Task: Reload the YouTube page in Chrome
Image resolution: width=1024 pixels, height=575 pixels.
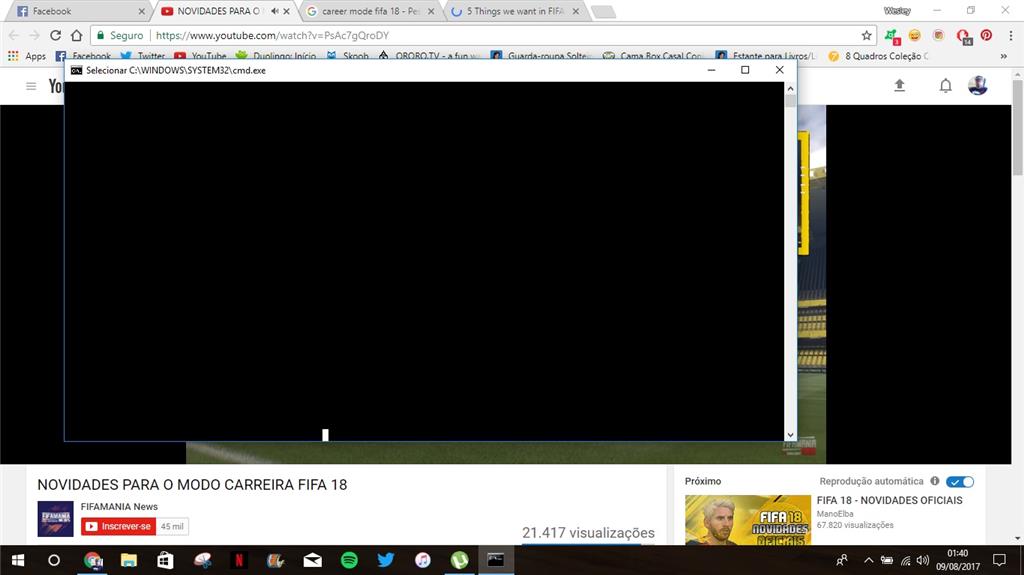Action: pos(56,35)
